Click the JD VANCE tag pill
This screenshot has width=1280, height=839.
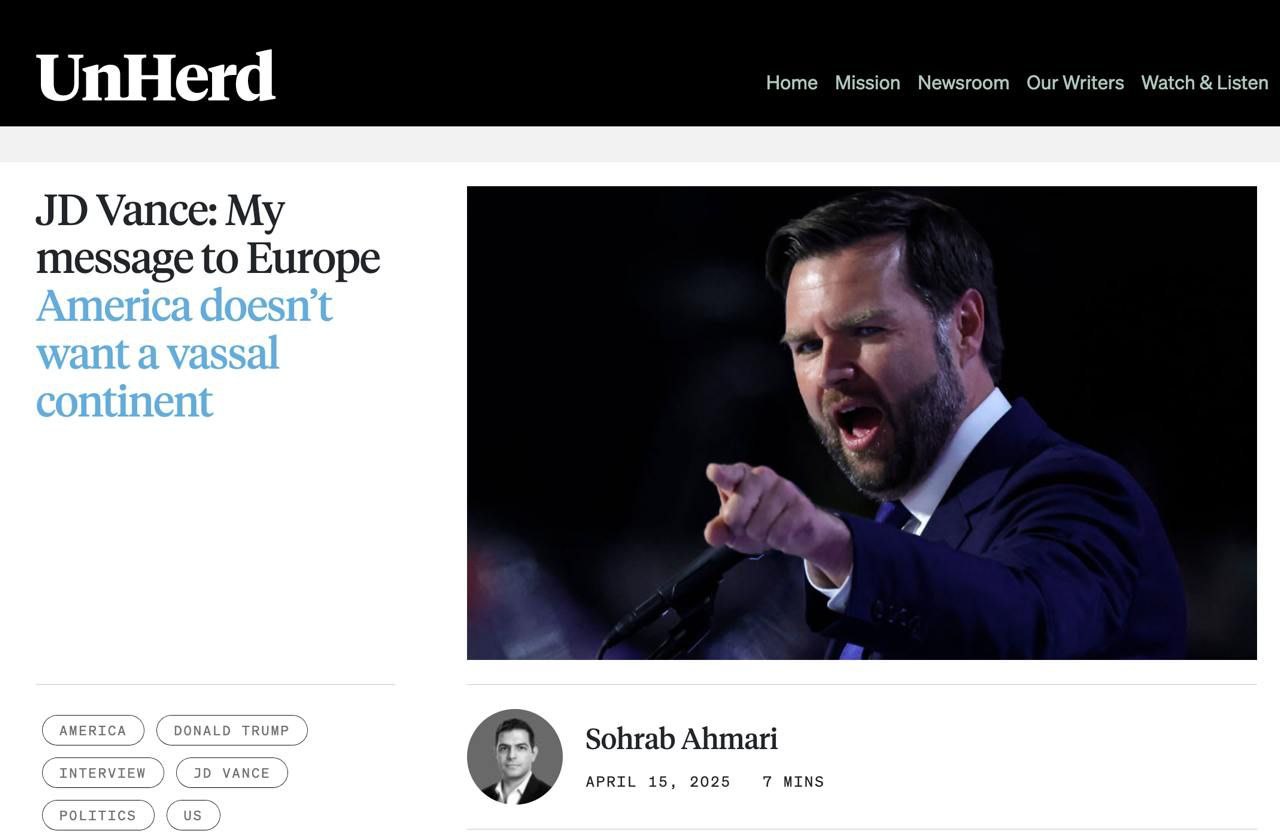coord(231,773)
